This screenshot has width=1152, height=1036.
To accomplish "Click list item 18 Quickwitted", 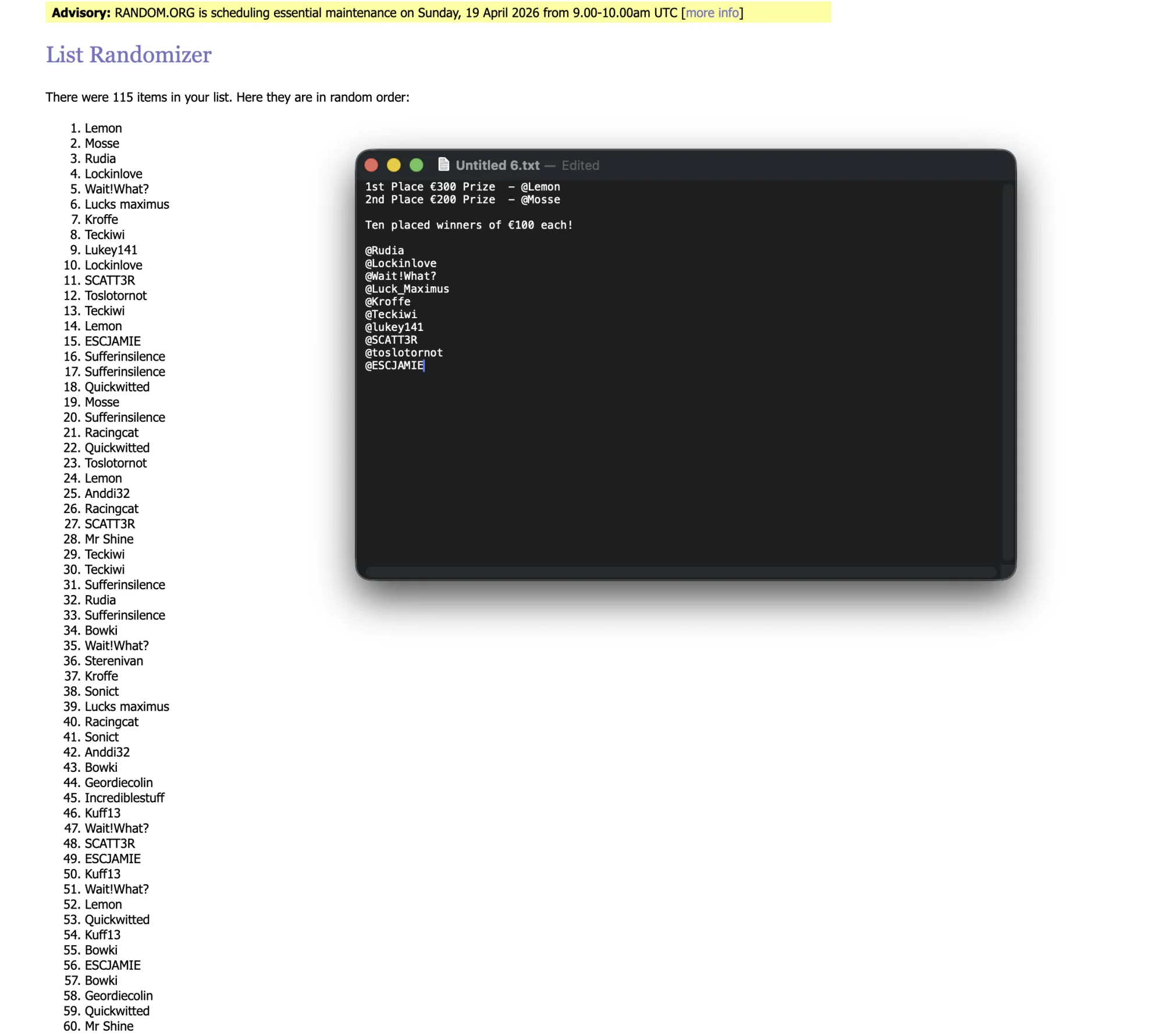I will (x=117, y=387).
